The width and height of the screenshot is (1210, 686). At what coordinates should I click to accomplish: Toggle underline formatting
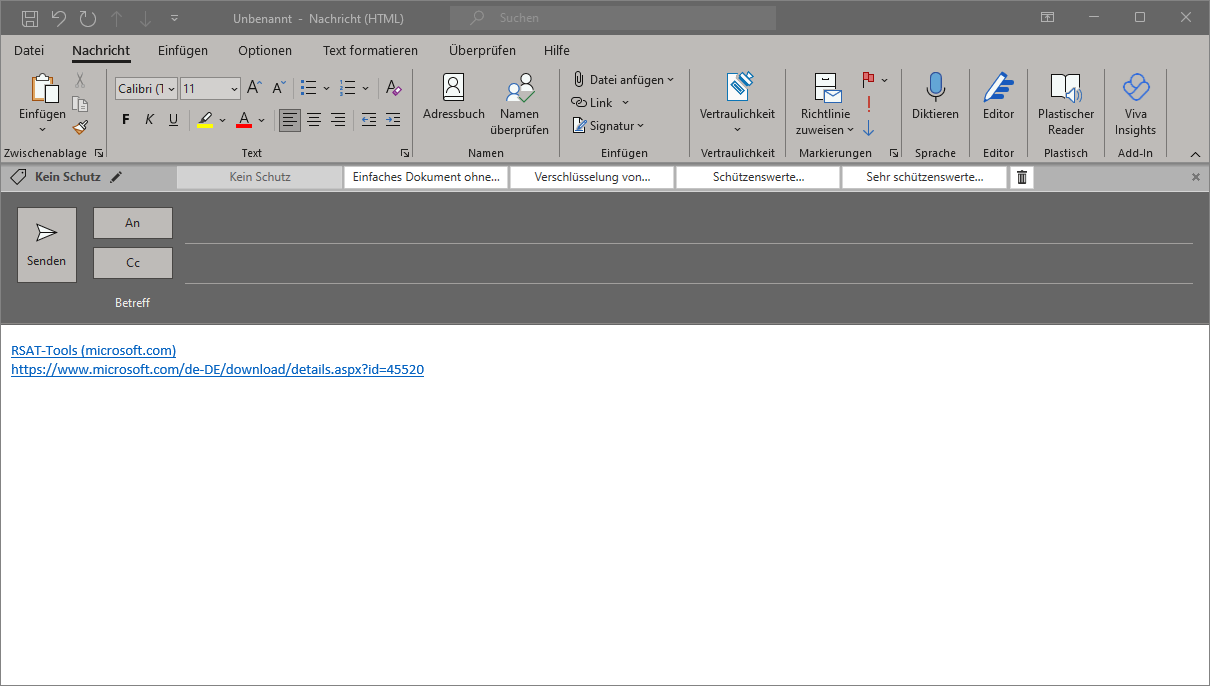click(x=173, y=120)
